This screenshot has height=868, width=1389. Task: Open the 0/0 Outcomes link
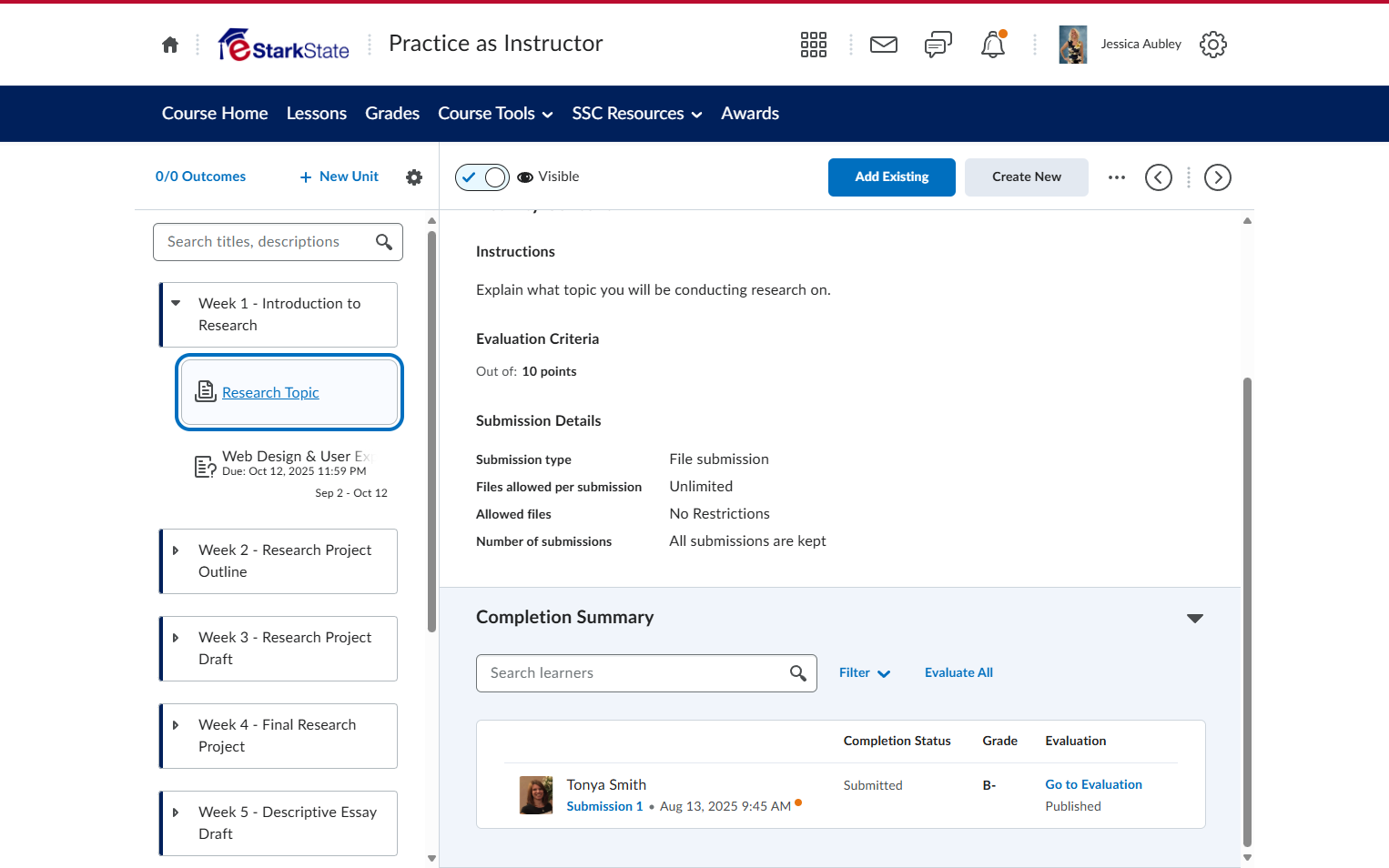click(x=200, y=177)
